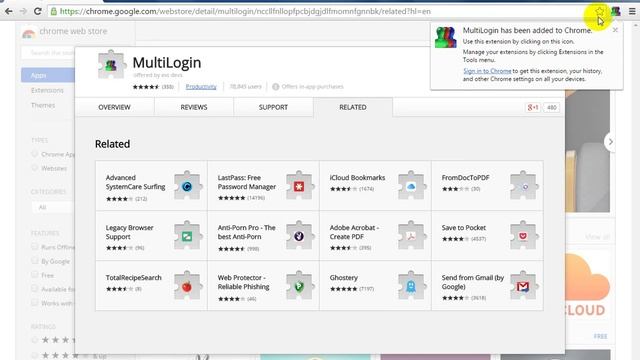Click the Ghostery ghost icon
The height and width of the screenshot is (360, 640).
411,285
